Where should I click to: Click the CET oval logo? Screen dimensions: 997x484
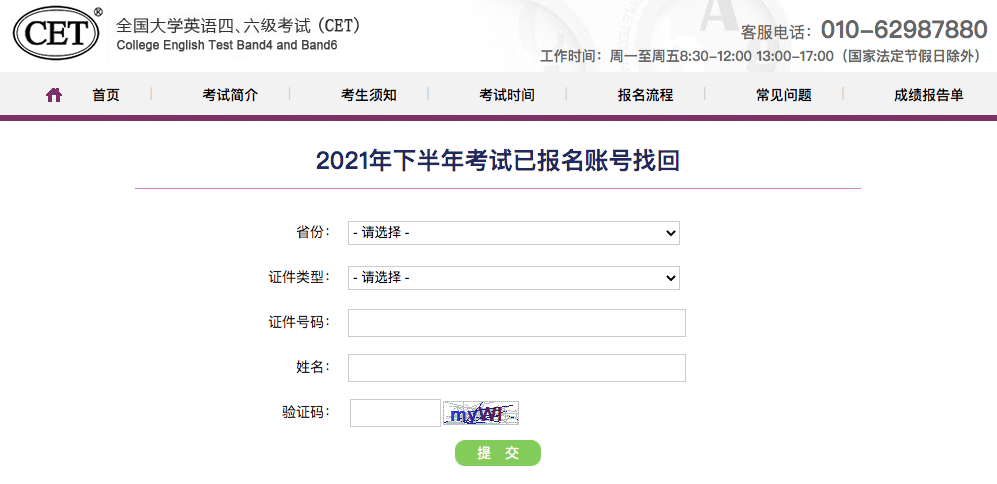56,32
